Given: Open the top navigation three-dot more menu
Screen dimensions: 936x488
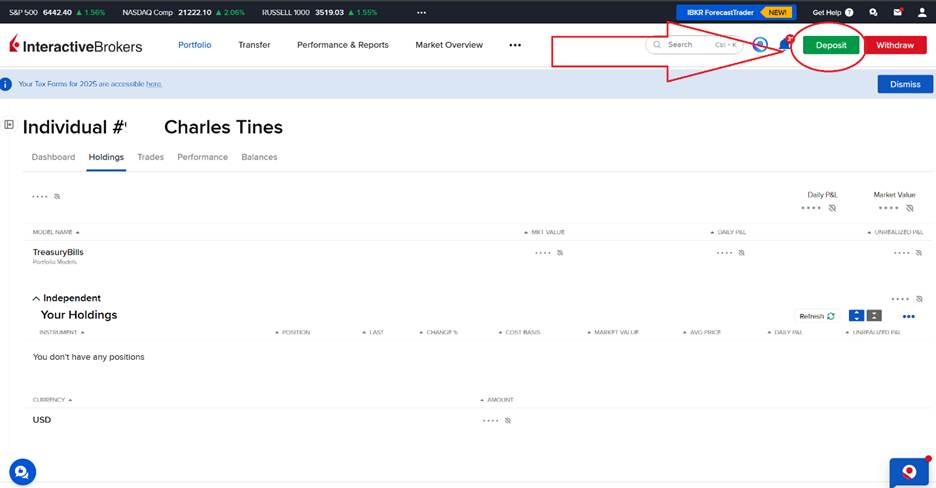Looking at the screenshot, I should tap(515, 45).
